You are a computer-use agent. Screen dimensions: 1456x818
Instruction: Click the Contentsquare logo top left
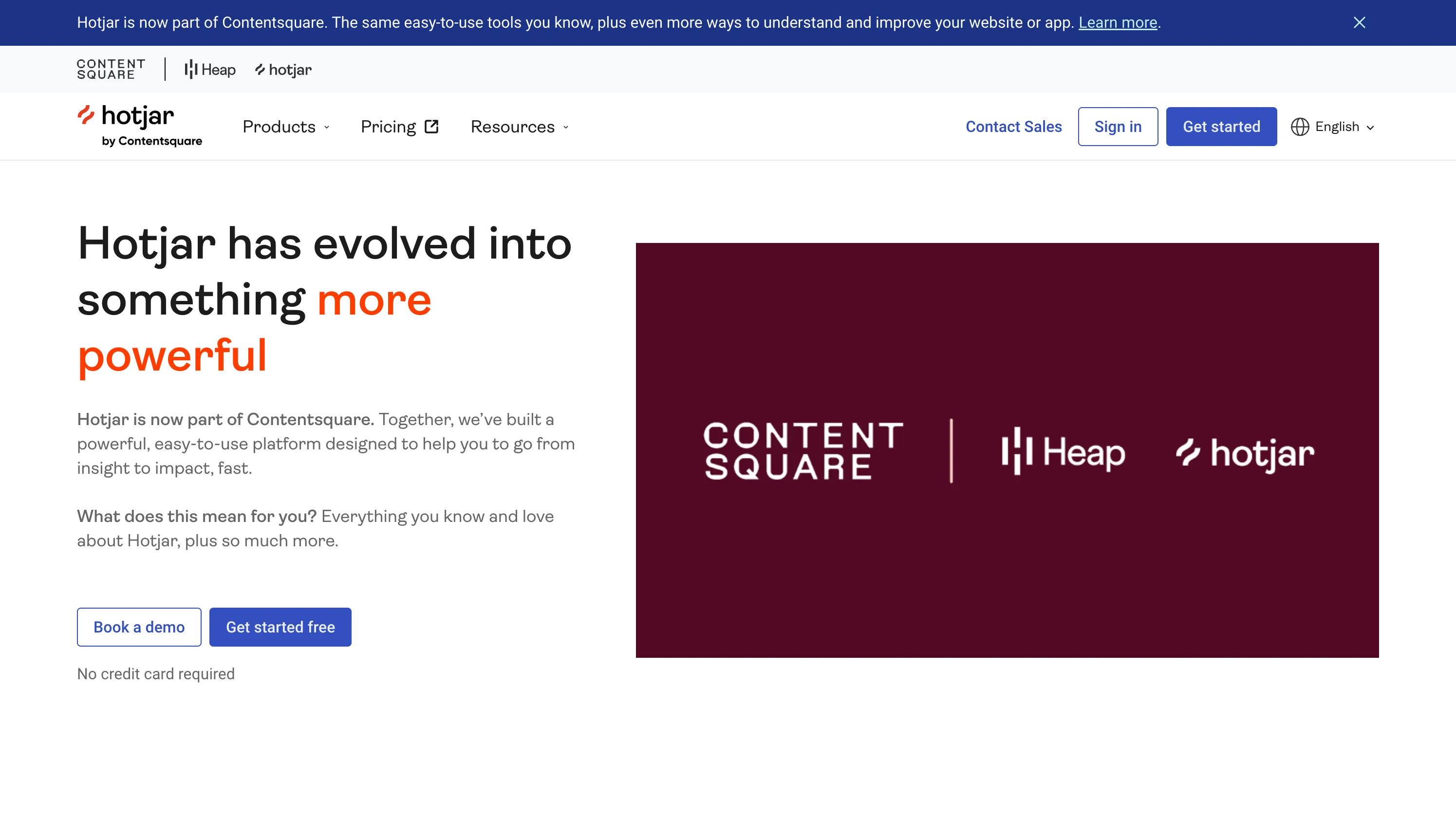tap(111, 68)
